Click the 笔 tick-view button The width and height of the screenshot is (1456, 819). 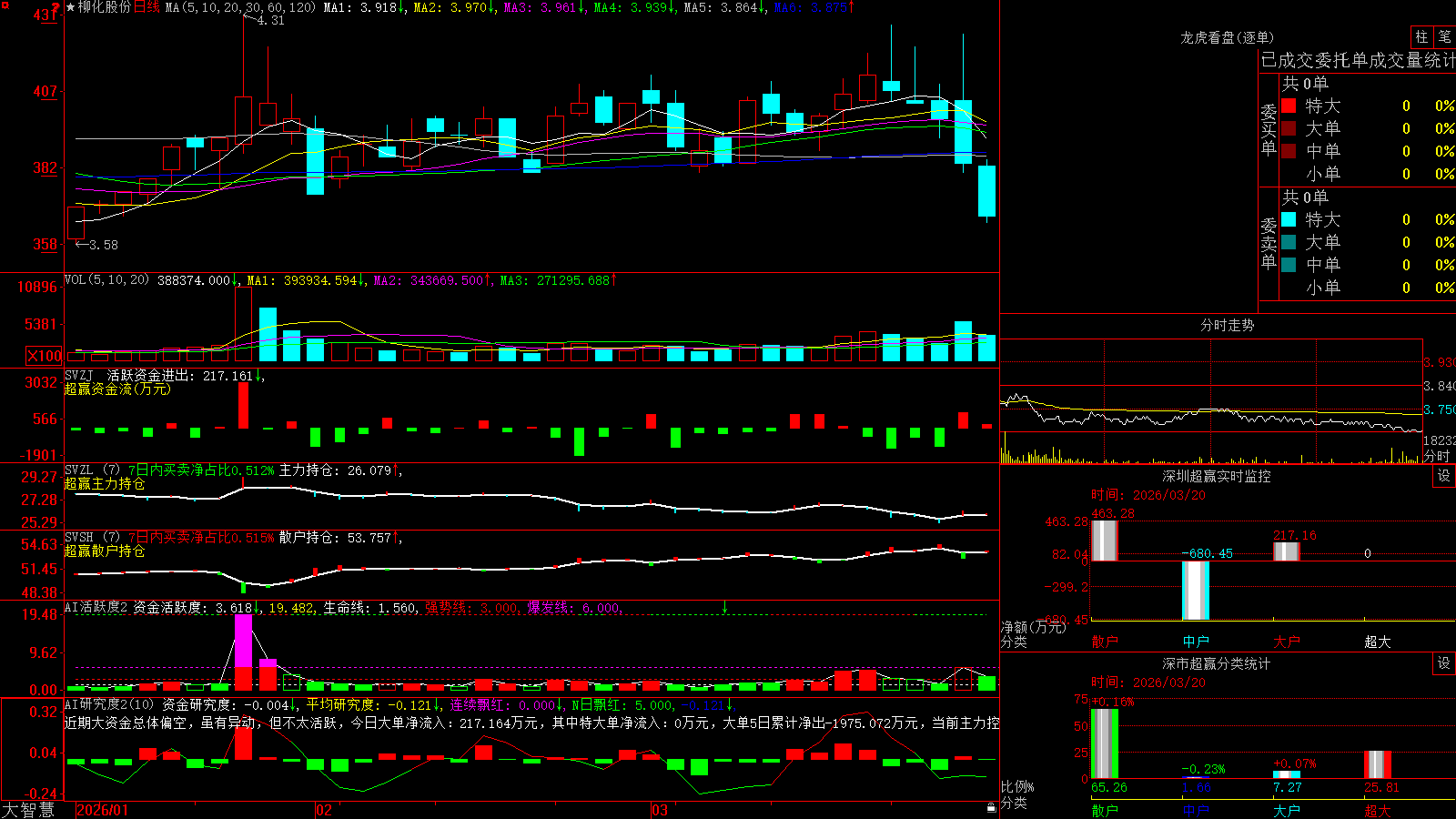tap(1444, 36)
